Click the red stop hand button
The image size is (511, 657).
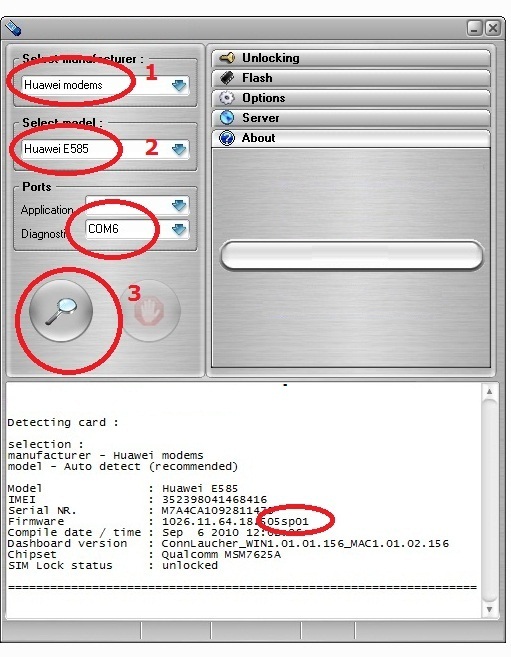(x=150, y=311)
